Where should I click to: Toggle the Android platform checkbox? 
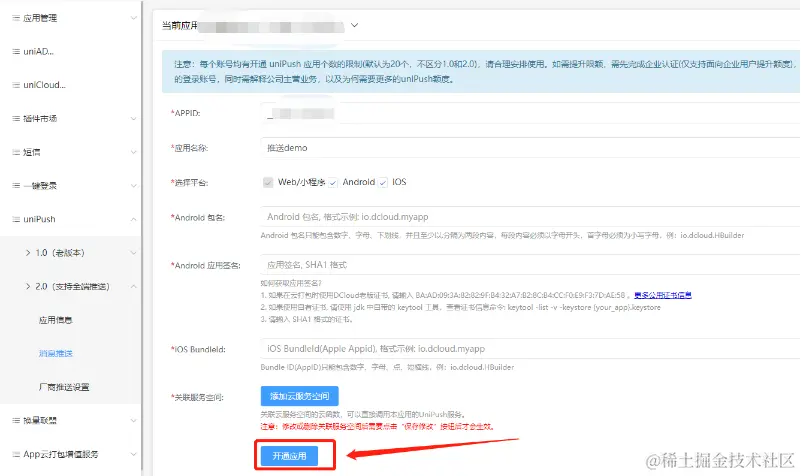[x=333, y=182]
